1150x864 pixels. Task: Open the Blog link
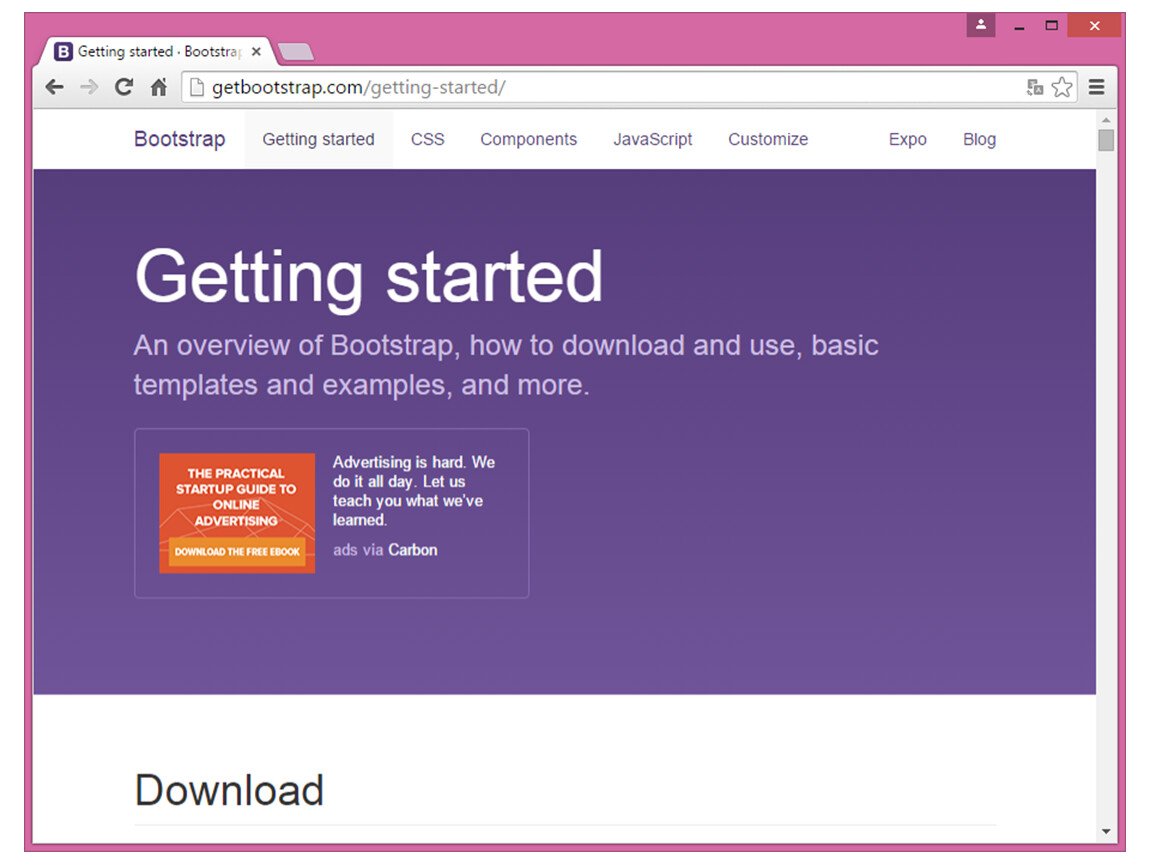[x=979, y=140]
